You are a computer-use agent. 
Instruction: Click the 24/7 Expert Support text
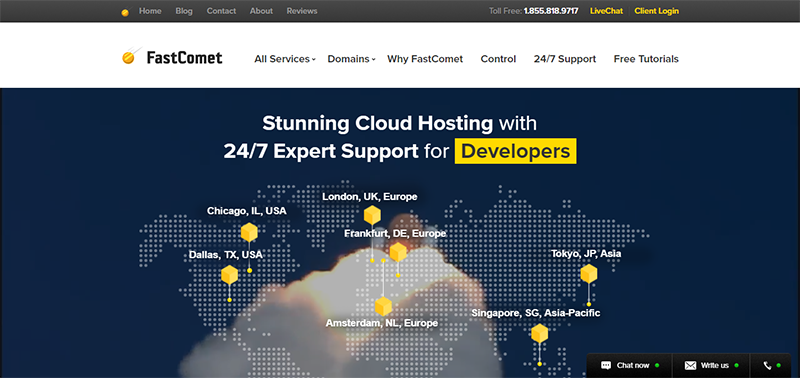(321, 152)
